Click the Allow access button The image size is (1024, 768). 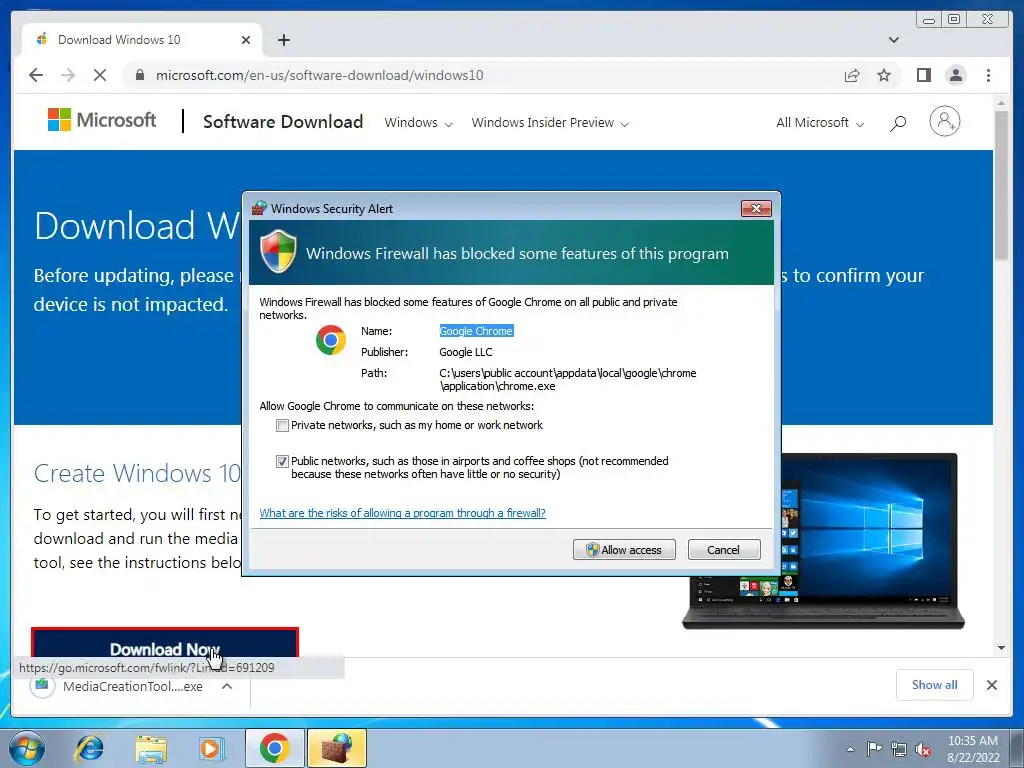tap(624, 550)
